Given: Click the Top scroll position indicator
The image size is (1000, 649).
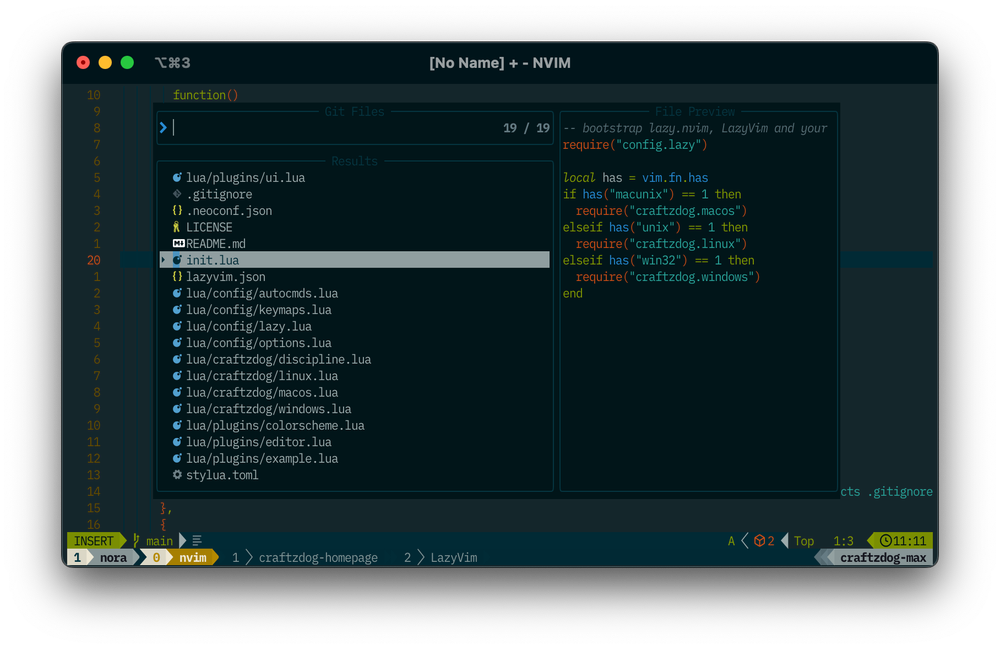Looking at the screenshot, I should pos(803,540).
